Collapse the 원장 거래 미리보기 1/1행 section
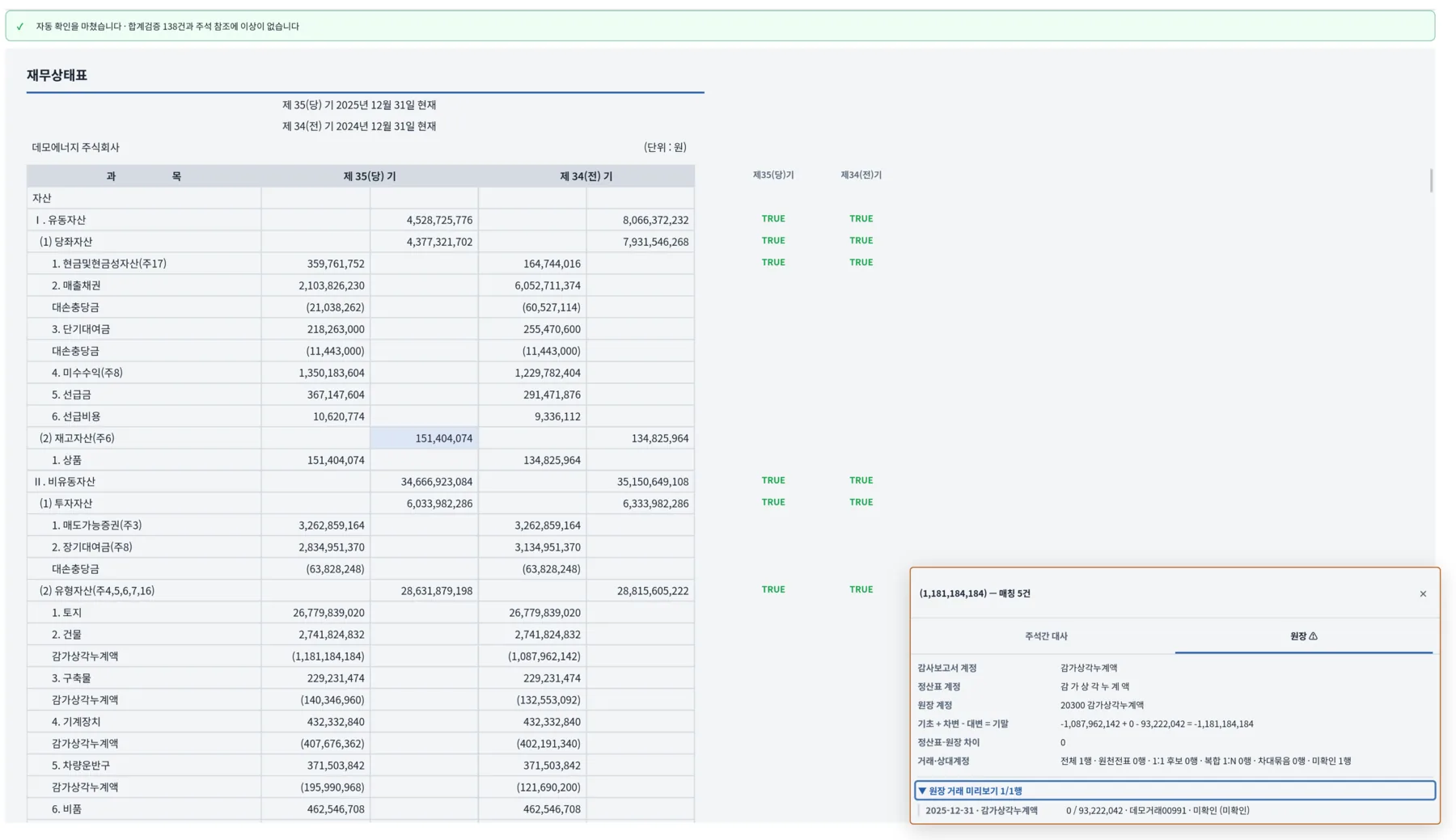 (1175, 791)
